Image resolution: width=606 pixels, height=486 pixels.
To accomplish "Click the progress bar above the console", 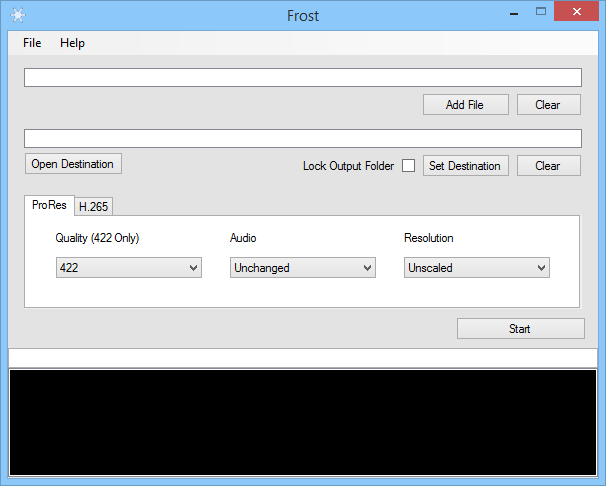I will click(x=302, y=358).
